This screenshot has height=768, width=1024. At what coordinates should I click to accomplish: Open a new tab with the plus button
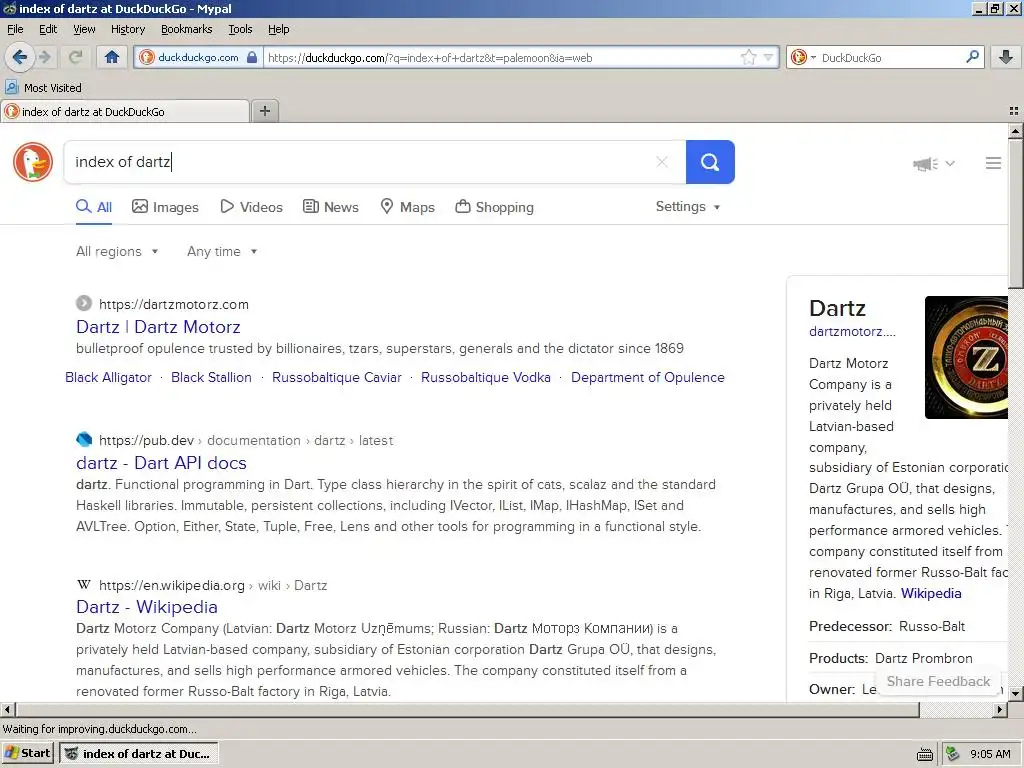click(264, 111)
